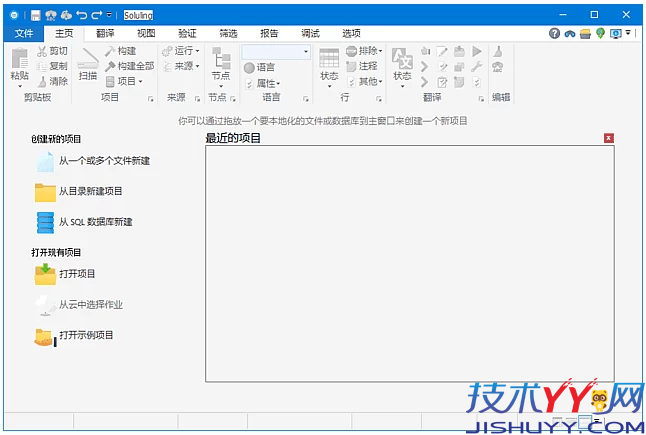
Task: Click the 复制 copy button
Action: [52, 66]
